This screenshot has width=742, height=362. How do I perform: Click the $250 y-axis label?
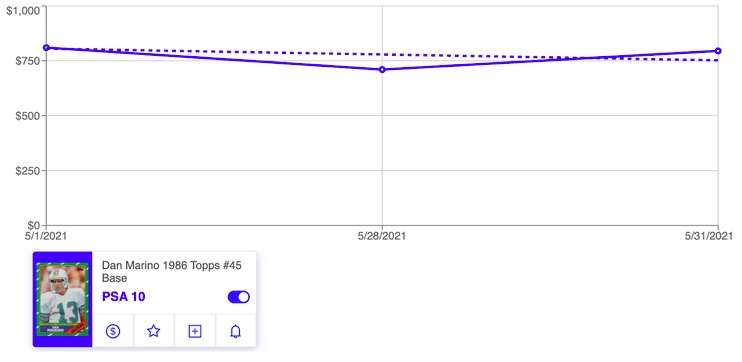[26, 171]
